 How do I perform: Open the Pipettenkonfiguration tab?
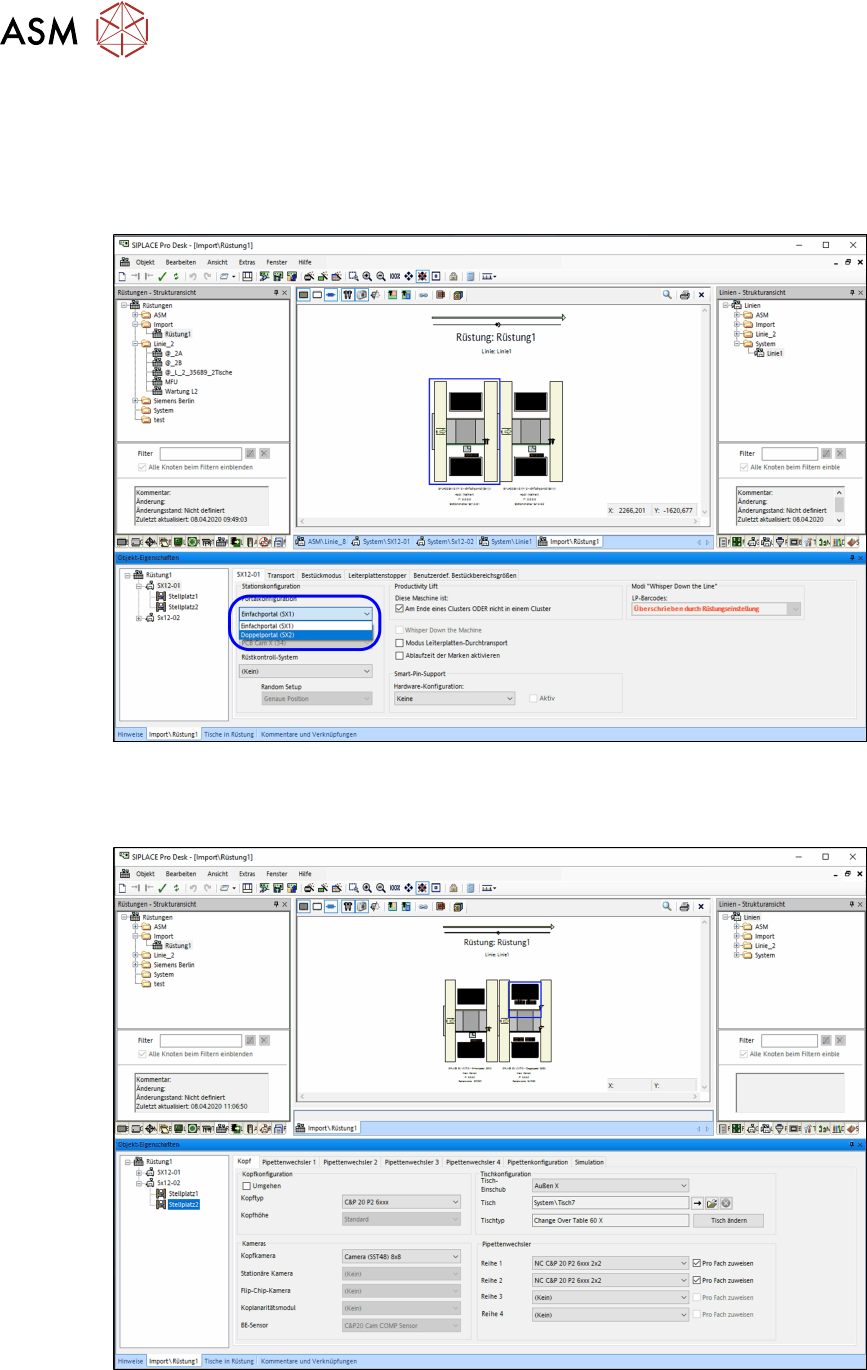pyautogui.click(x=538, y=1162)
